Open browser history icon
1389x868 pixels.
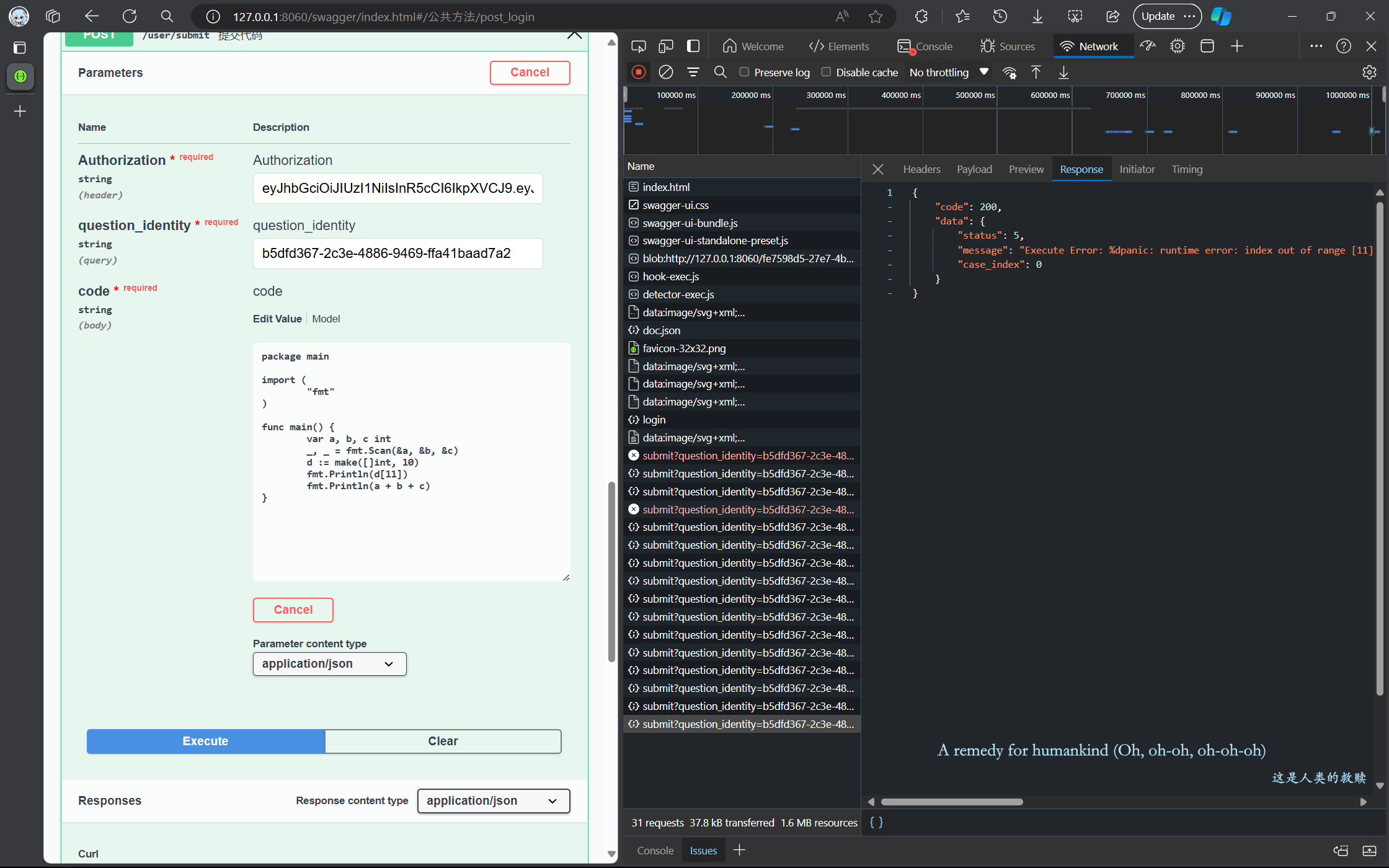click(1000, 17)
